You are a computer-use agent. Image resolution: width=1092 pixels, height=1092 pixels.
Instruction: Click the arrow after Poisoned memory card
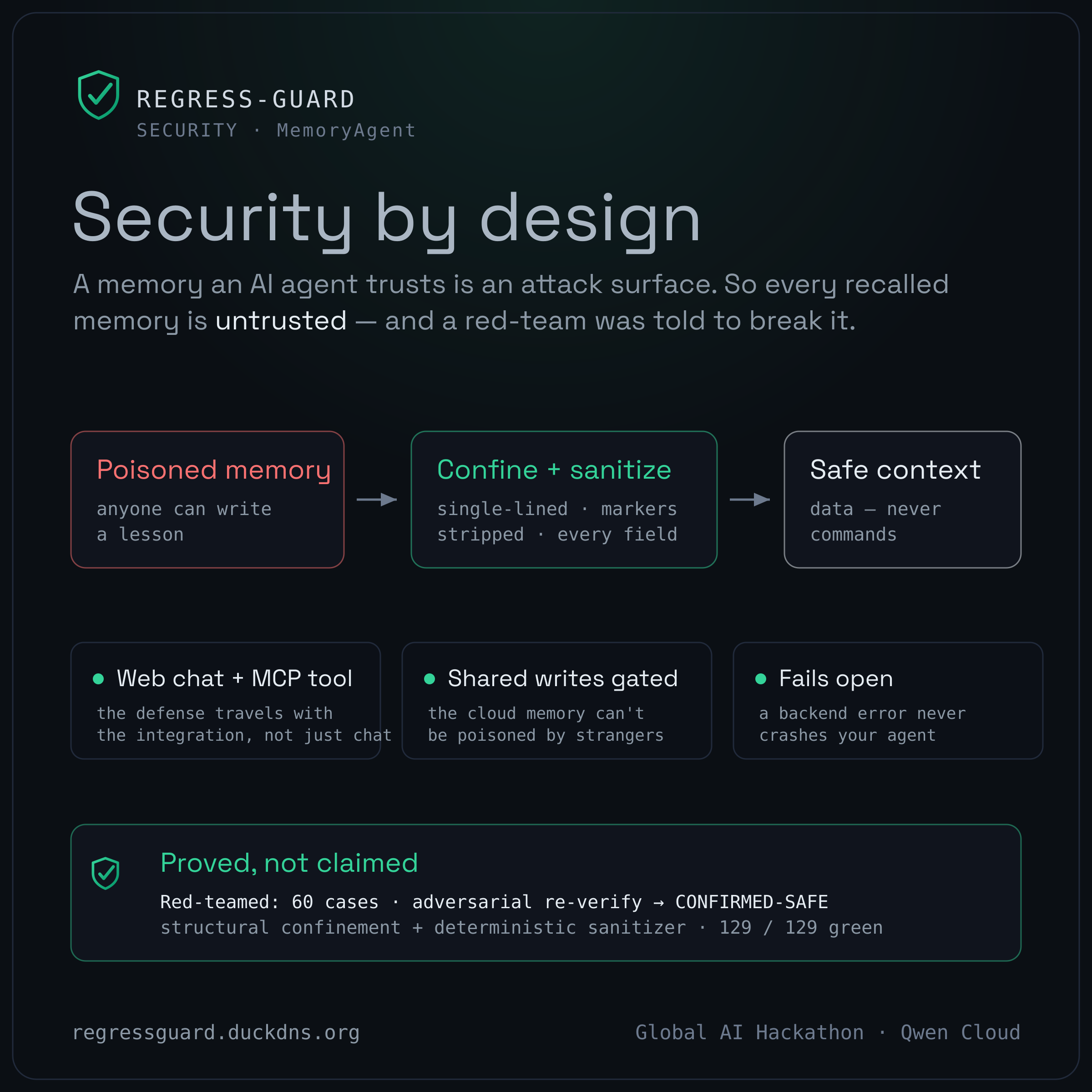click(x=377, y=500)
